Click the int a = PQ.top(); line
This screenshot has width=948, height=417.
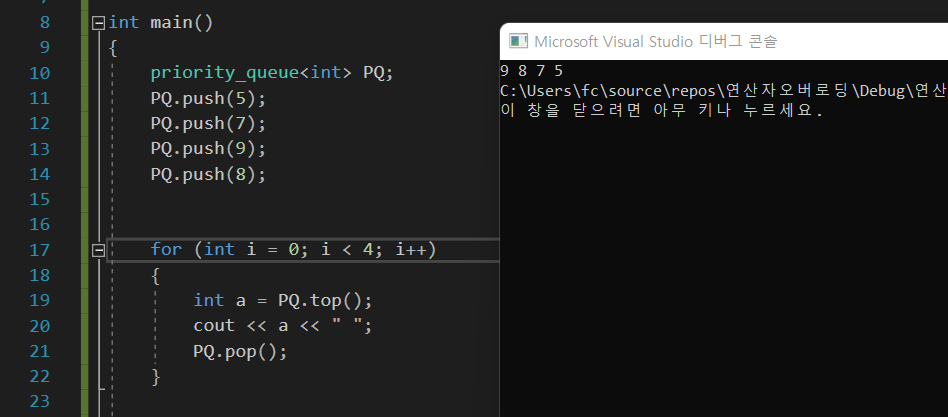pos(282,300)
